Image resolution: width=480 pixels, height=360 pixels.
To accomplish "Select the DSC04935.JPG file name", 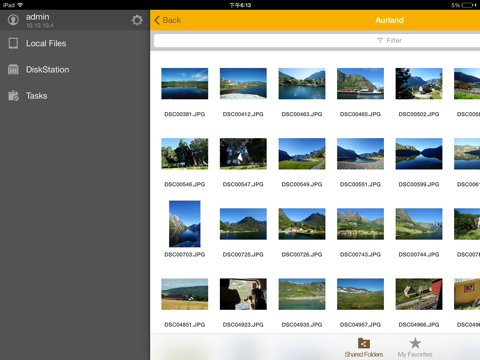I will [x=302, y=325].
